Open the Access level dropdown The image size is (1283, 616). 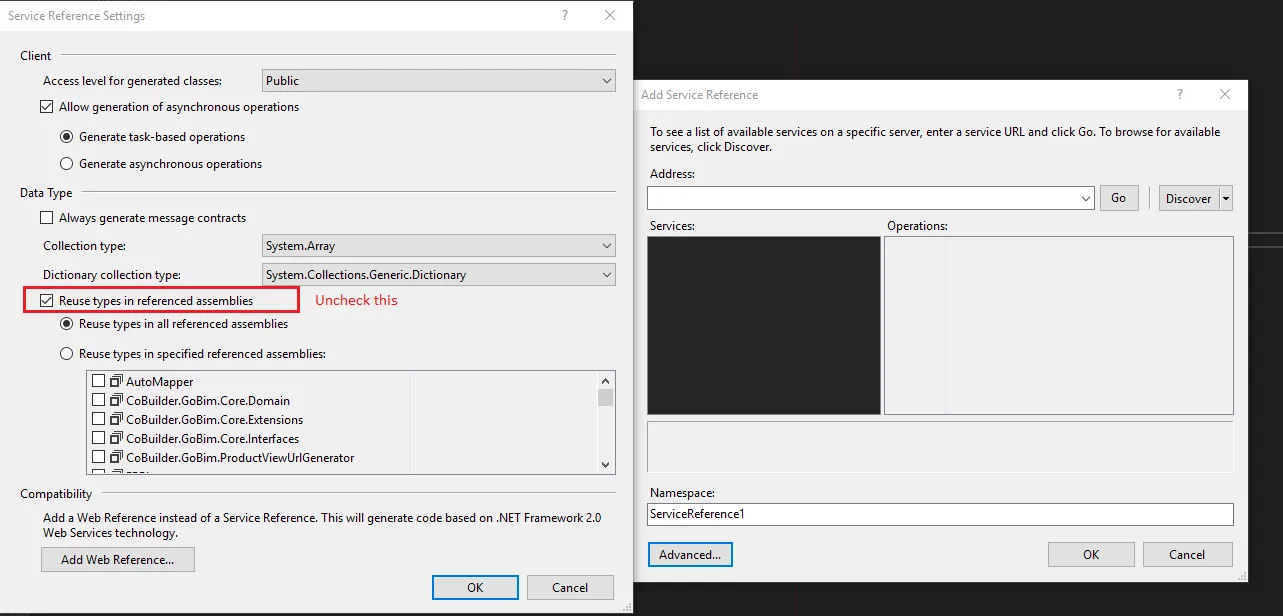pos(439,81)
